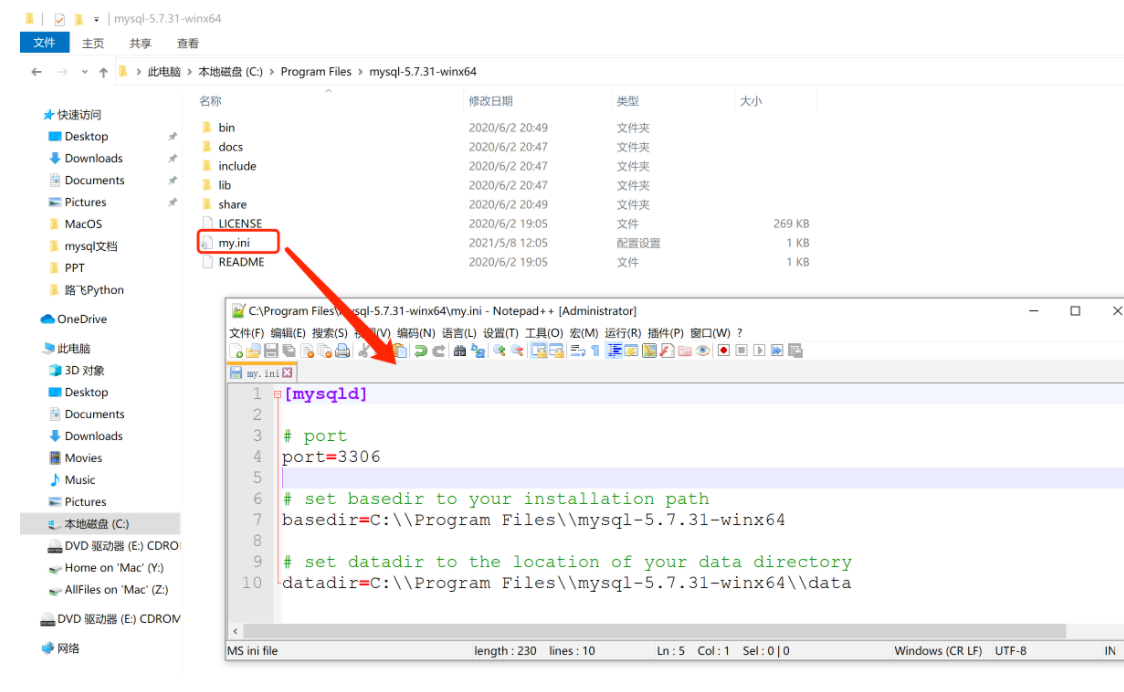The height and width of the screenshot is (692, 1124).
Task: Open Find with the binoculars icon
Action: click(459, 351)
